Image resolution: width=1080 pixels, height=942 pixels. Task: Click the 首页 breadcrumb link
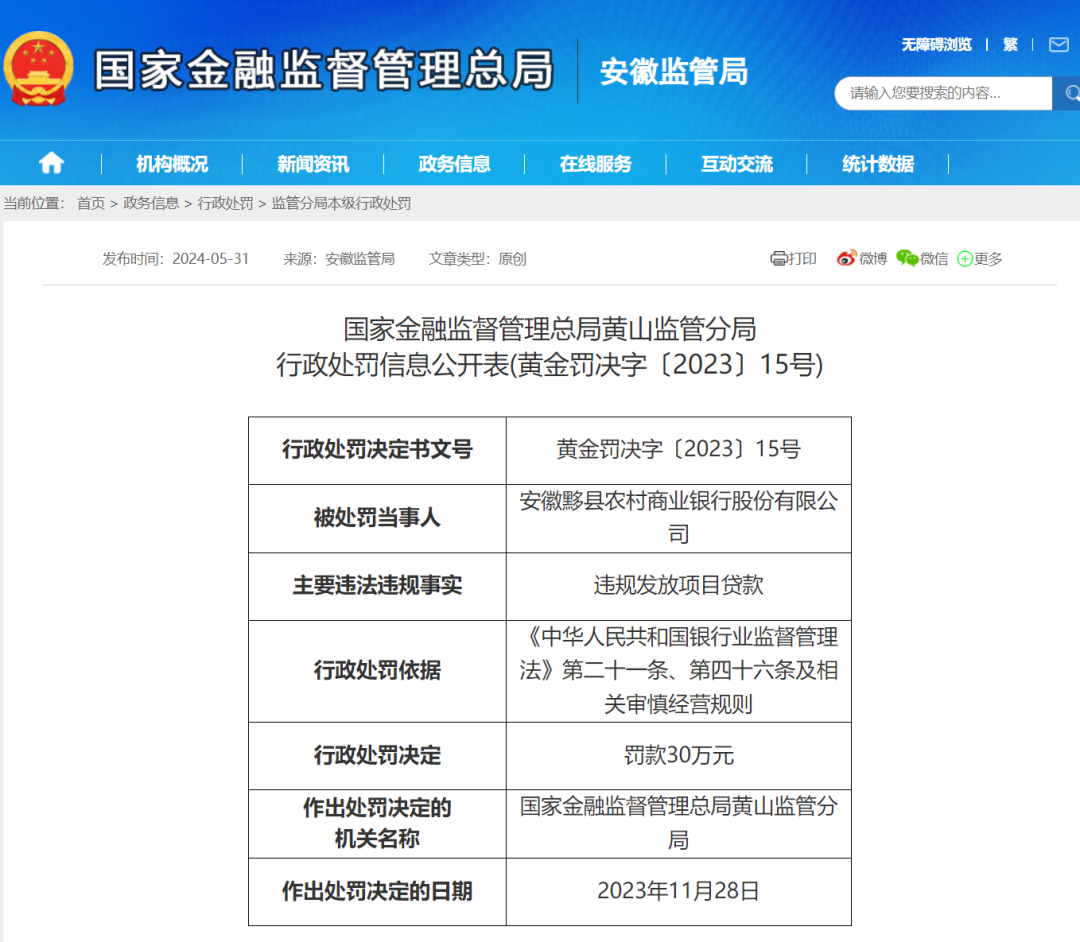pyautogui.click(x=91, y=203)
